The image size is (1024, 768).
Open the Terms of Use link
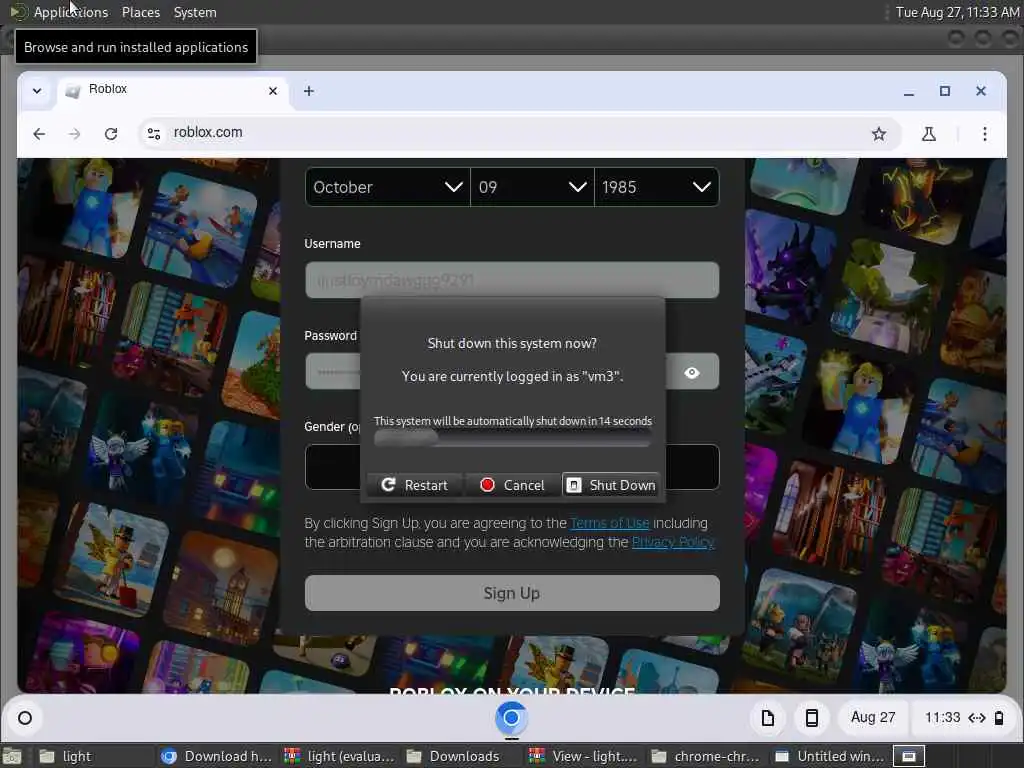pos(609,523)
